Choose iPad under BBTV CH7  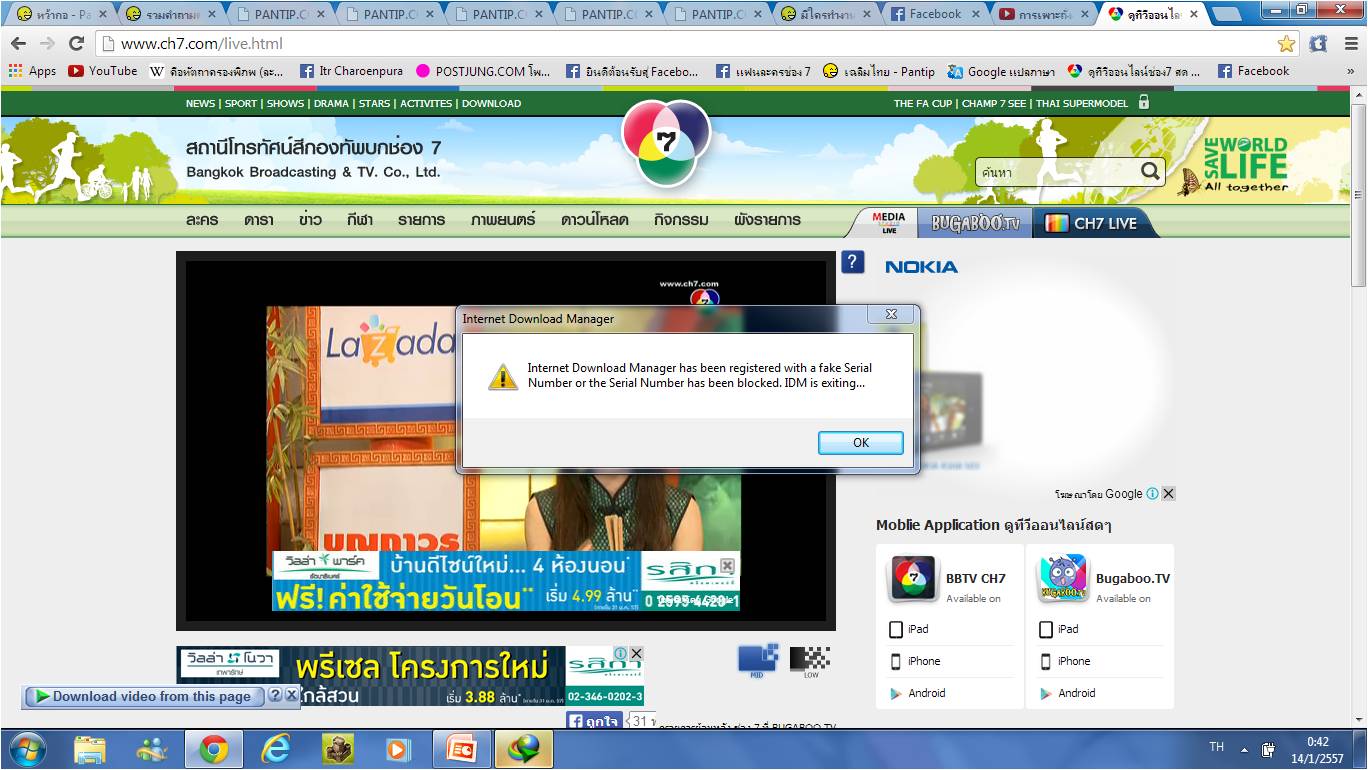[x=909, y=629]
